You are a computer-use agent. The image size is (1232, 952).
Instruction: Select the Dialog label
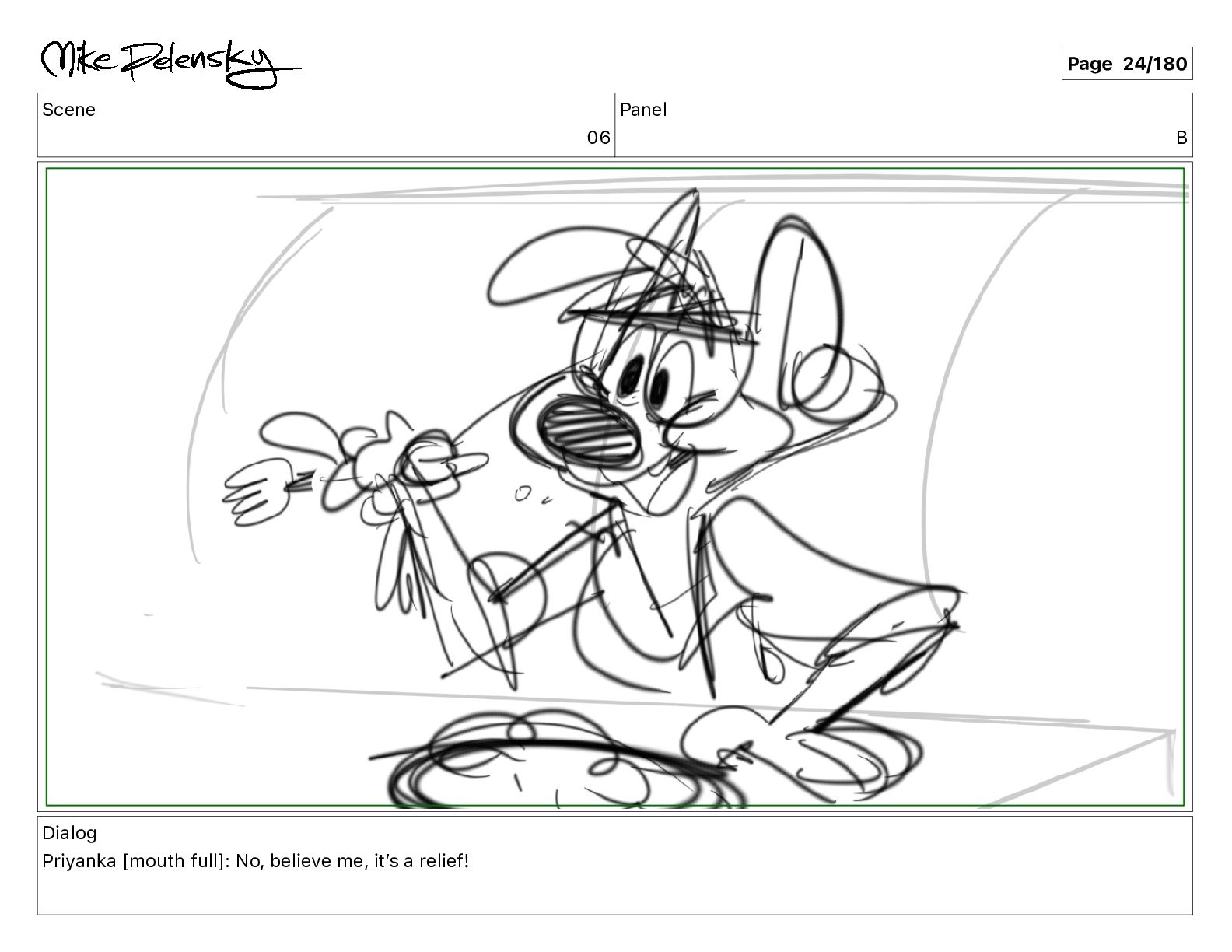point(69,833)
